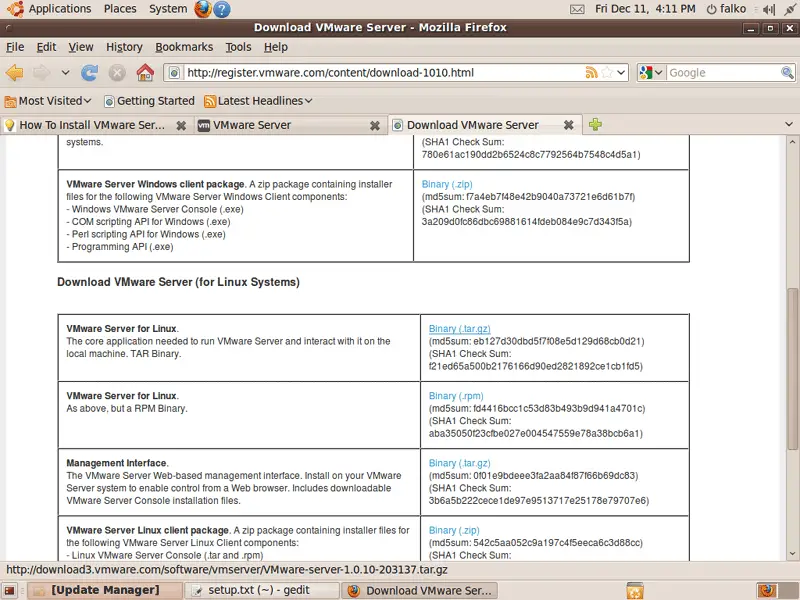
Task: Click the page vertical scrollbar thumb
Action: pyautogui.click(x=792, y=369)
